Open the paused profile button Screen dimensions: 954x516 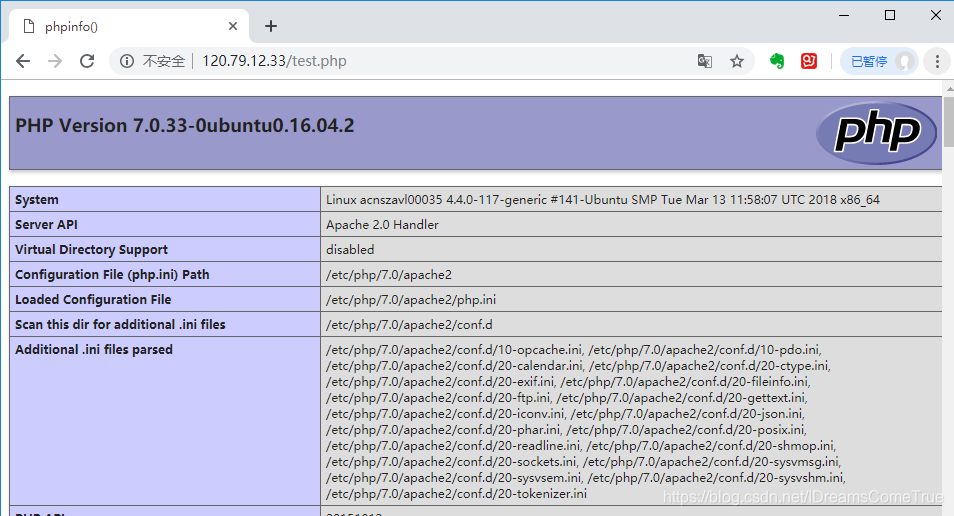879,61
